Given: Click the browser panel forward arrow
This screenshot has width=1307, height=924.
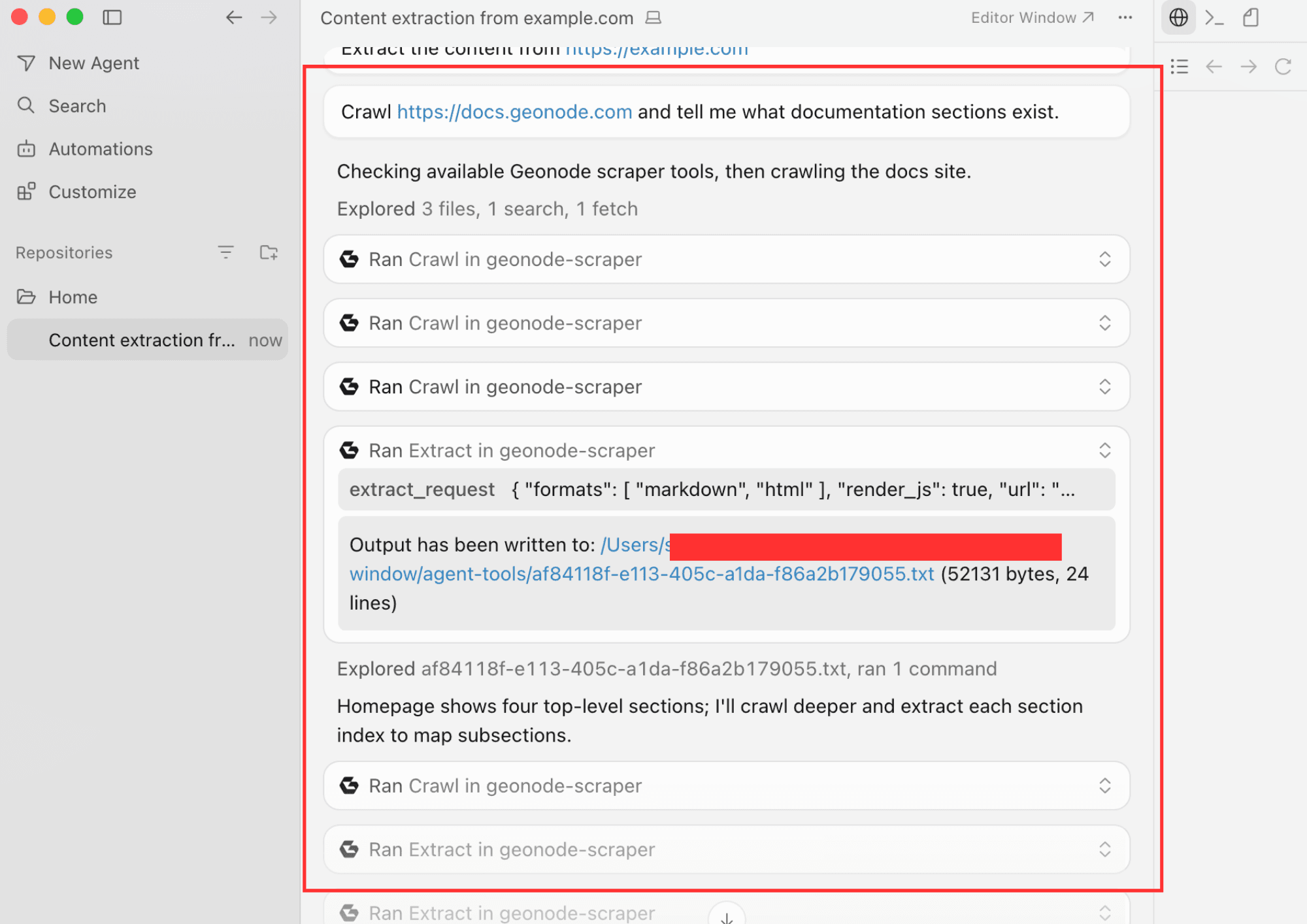Looking at the screenshot, I should 1249,67.
